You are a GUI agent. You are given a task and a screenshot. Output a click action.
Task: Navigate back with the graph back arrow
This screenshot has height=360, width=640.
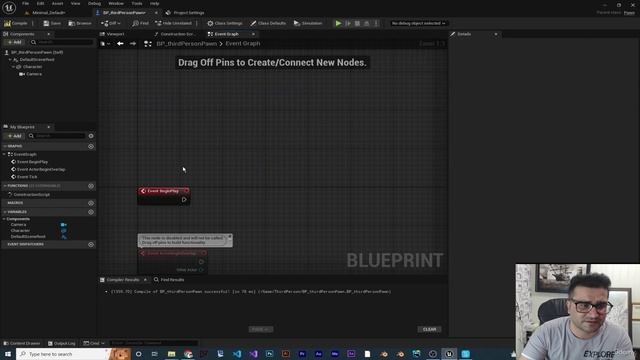tap(120, 43)
